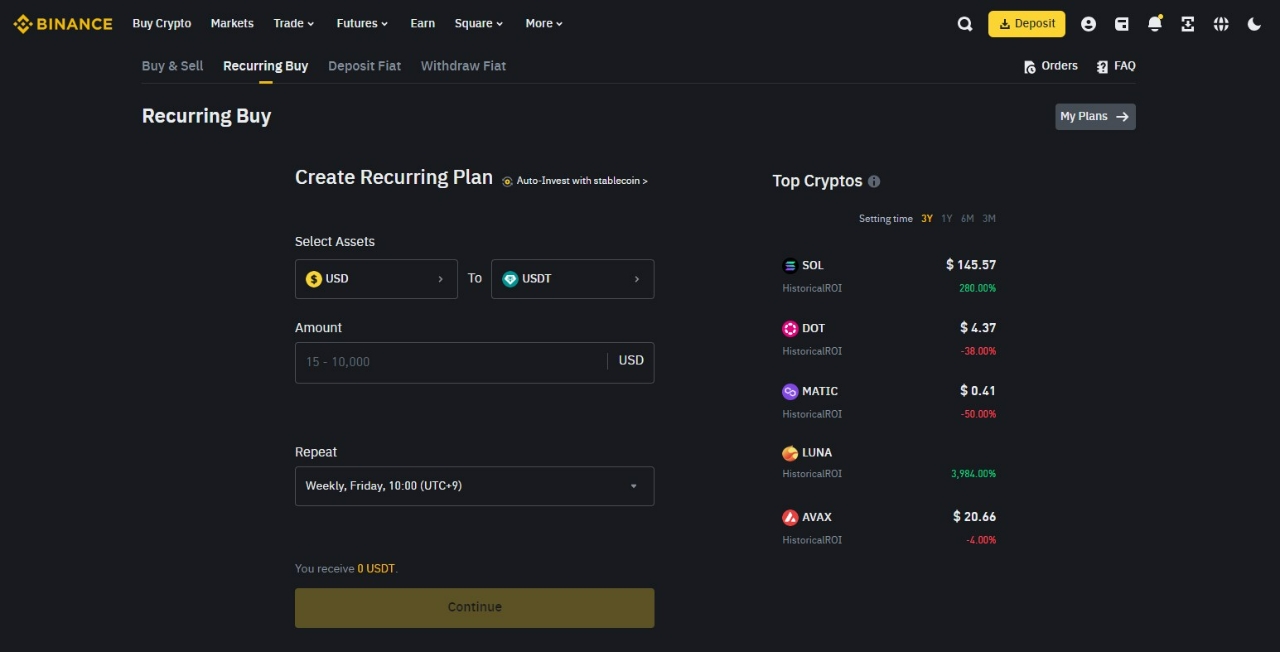The width and height of the screenshot is (1280, 652).
Task: Open the FAQ link
Action: click(x=1116, y=66)
